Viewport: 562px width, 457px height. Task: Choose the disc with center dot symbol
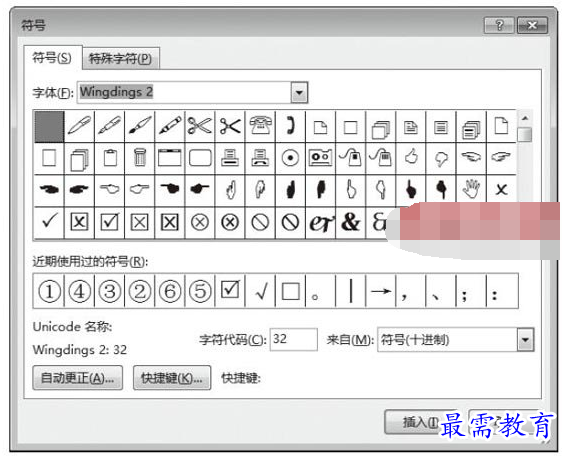point(290,158)
